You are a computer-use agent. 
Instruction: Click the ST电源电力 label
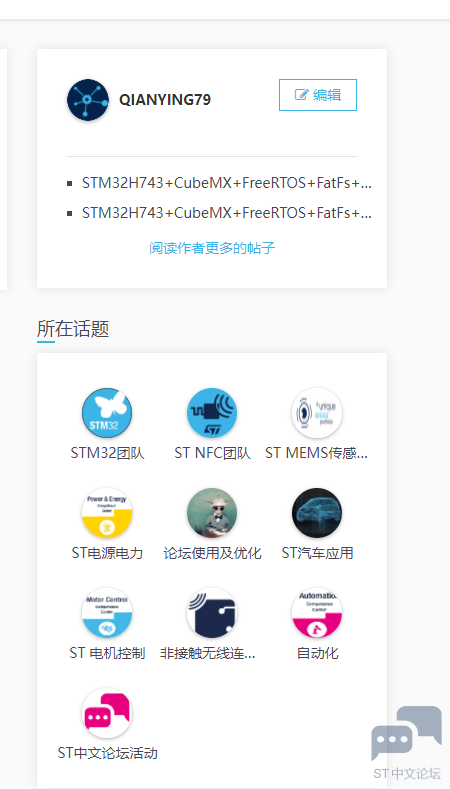click(x=107, y=554)
